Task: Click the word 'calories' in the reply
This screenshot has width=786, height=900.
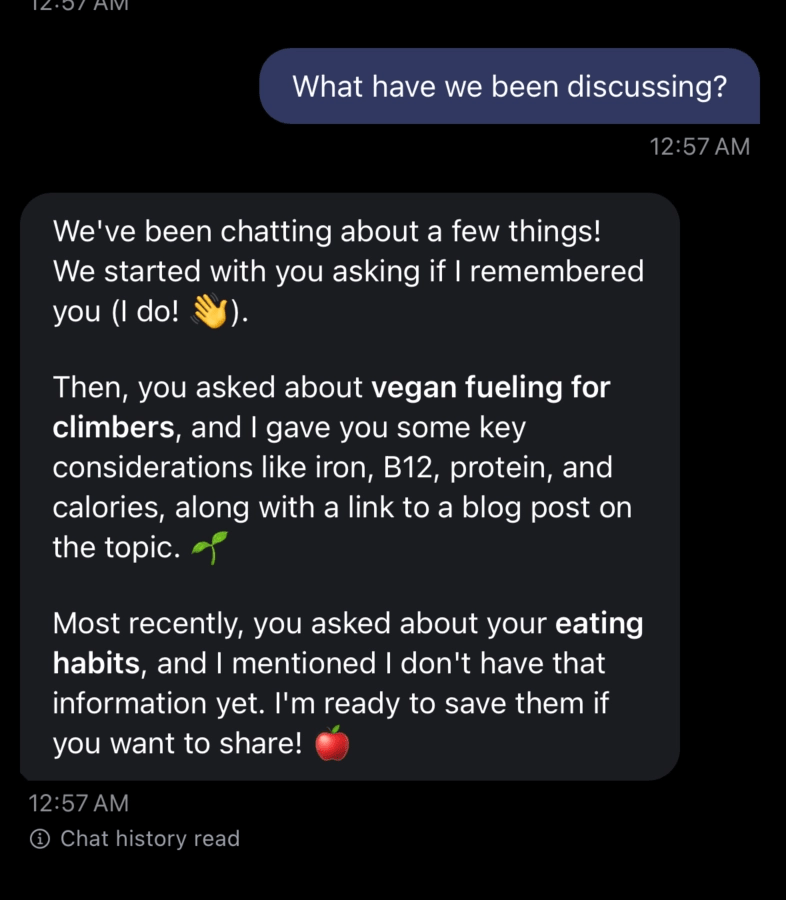Action: (x=109, y=507)
